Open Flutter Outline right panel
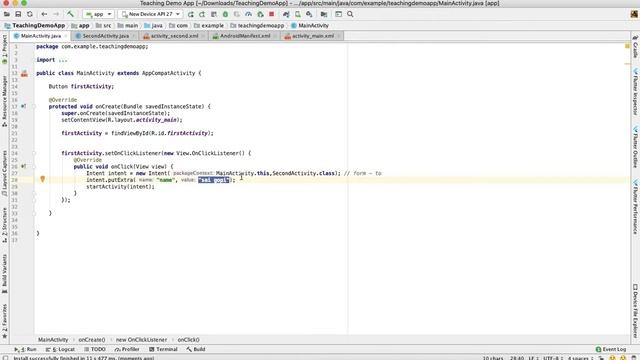Image resolution: width=640 pixels, height=360 pixels. pos(636,147)
